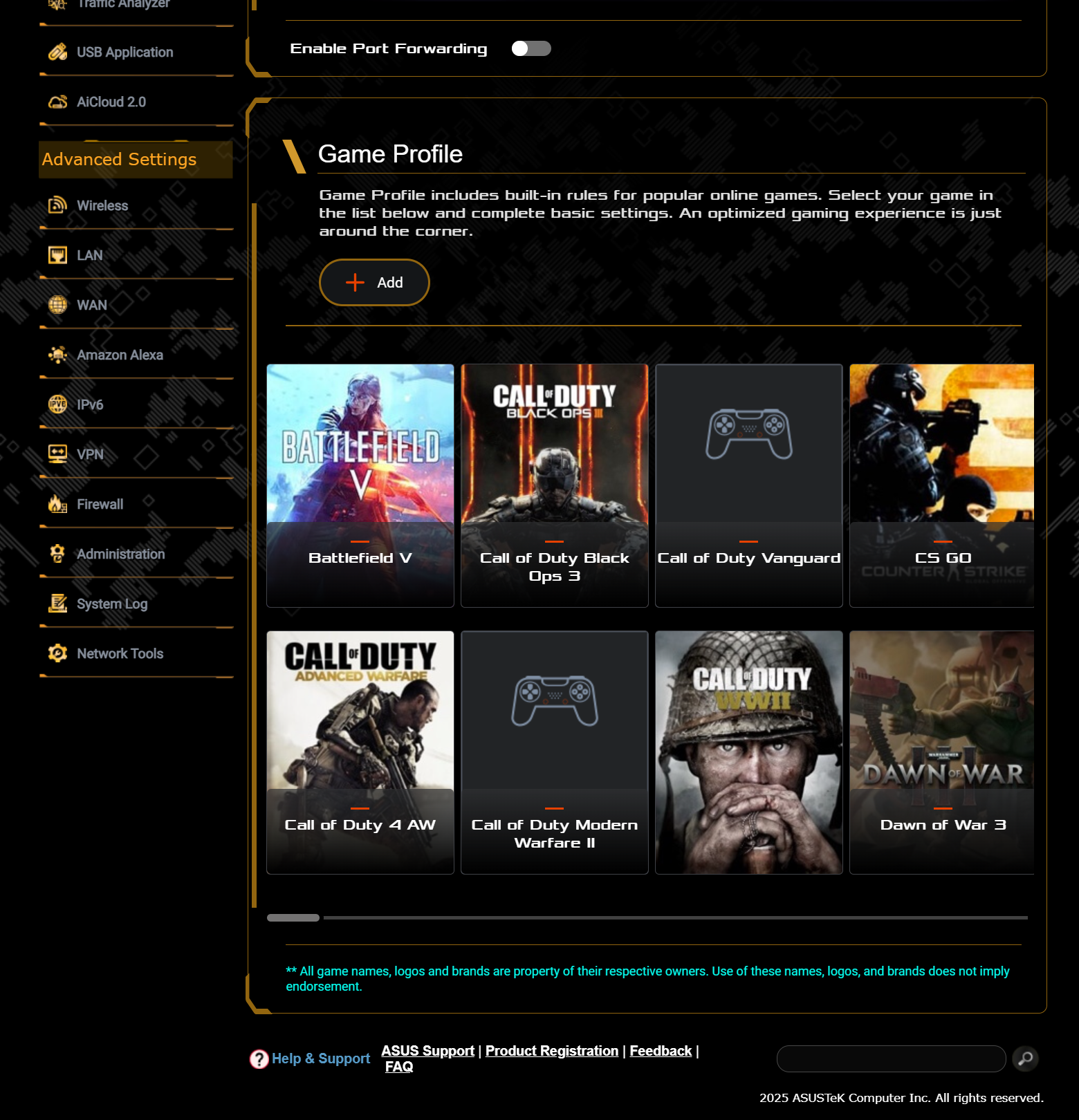
Task: Click the USB Application sidebar icon
Action: pos(58,52)
